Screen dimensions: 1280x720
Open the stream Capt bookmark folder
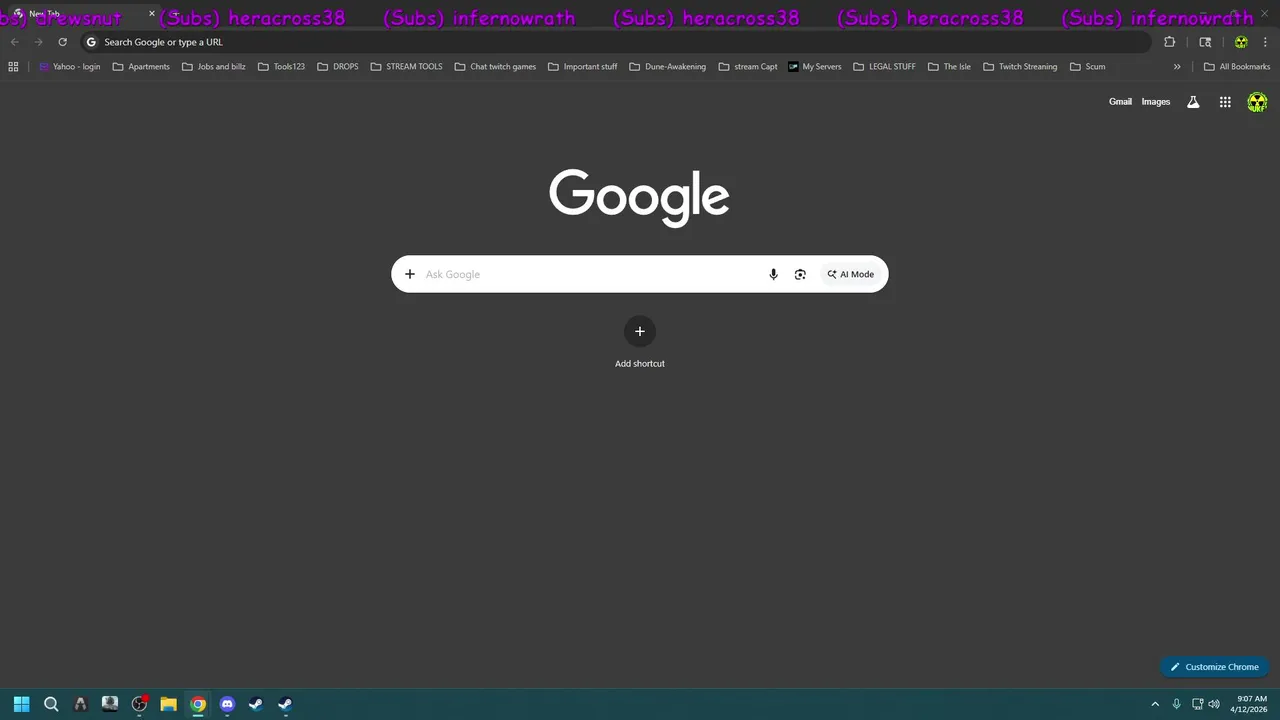tap(748, 67)
